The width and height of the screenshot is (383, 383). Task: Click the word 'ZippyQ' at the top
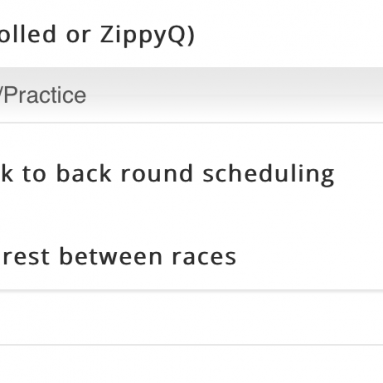coord(143,35)
